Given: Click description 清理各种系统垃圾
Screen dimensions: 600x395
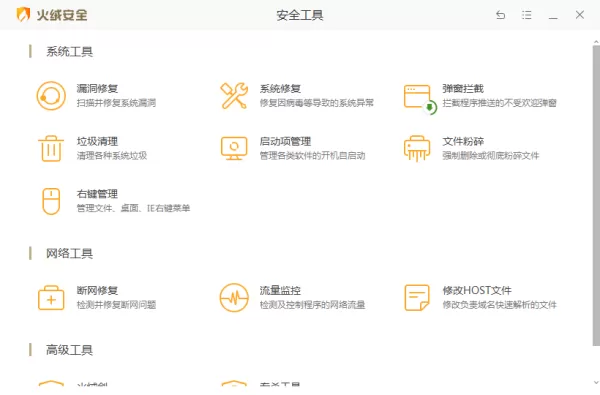Looking at the screenshot, I should (x=112, y=156).
